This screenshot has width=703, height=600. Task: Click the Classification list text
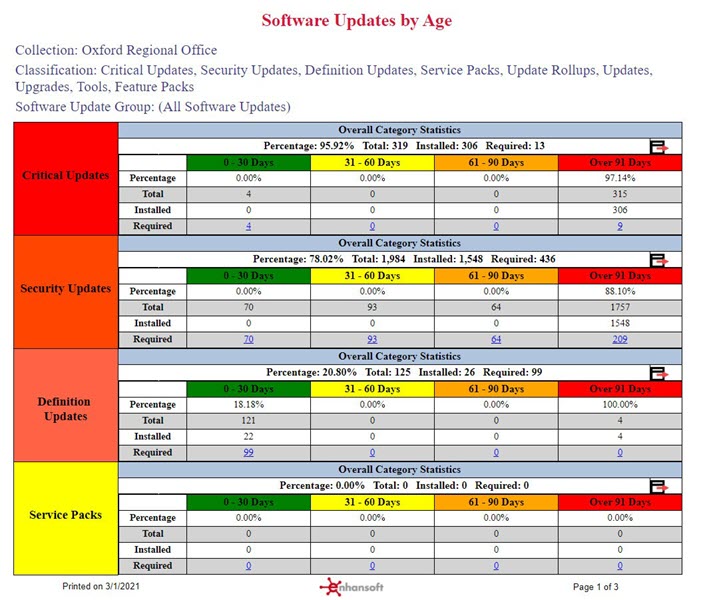tap(334, 78)
